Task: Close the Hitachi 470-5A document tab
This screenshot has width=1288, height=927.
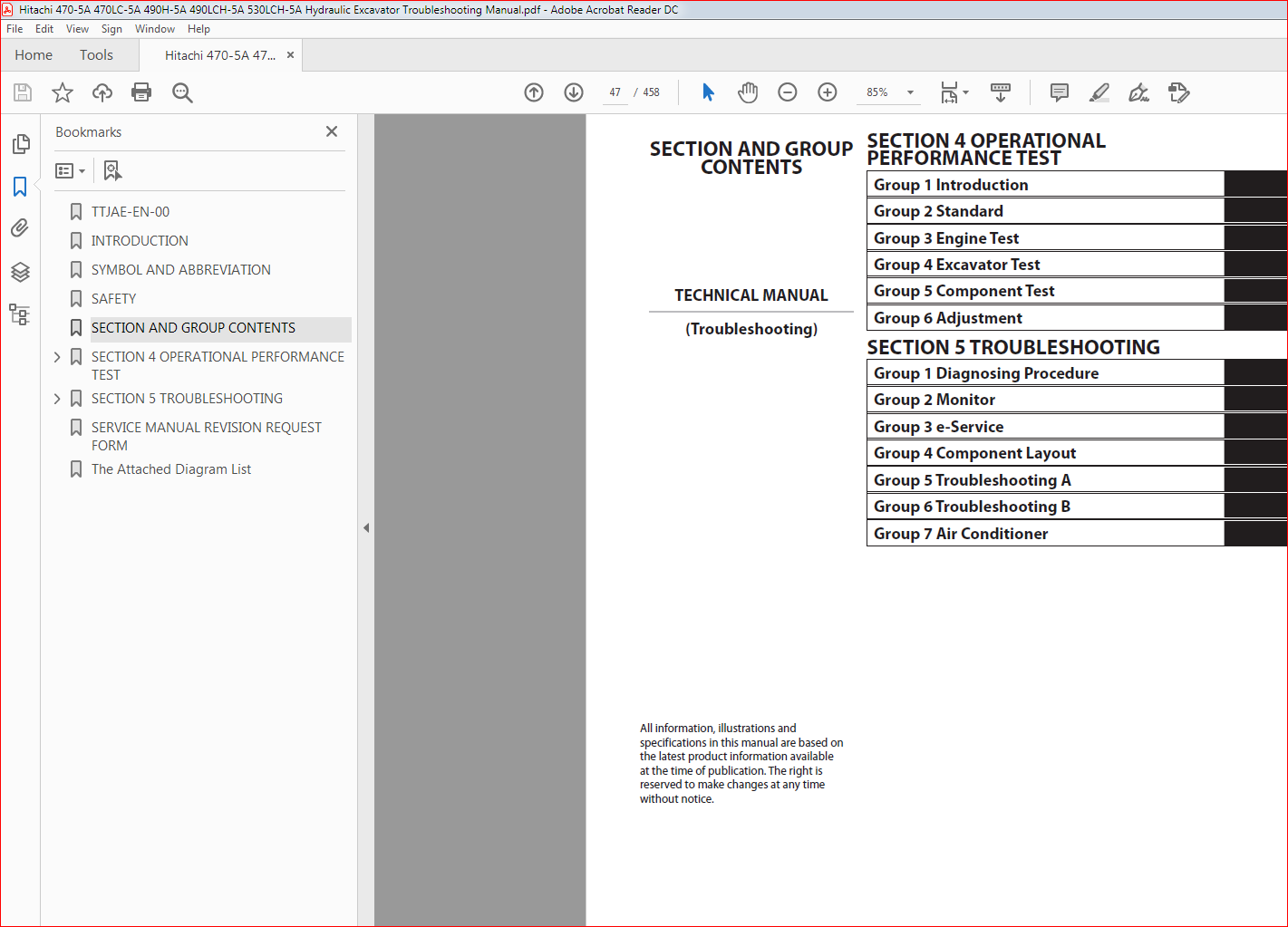Action: point(290,55)
